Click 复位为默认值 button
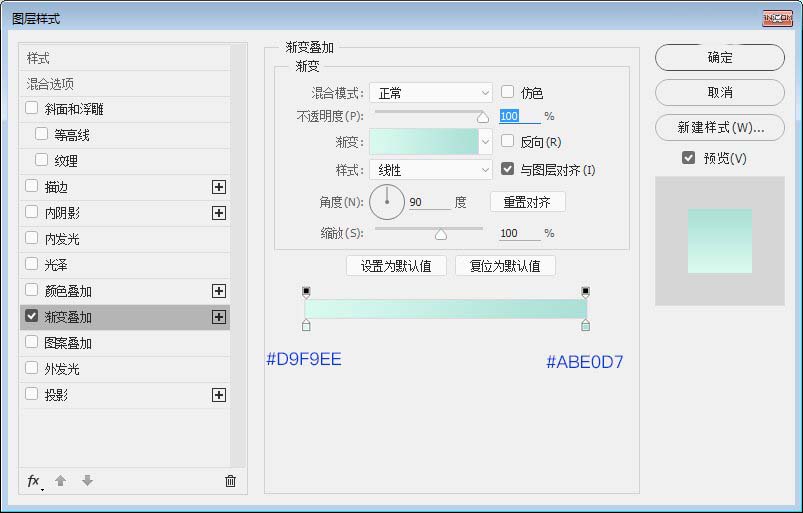The image size is (803, 513). tap(505, 266)
